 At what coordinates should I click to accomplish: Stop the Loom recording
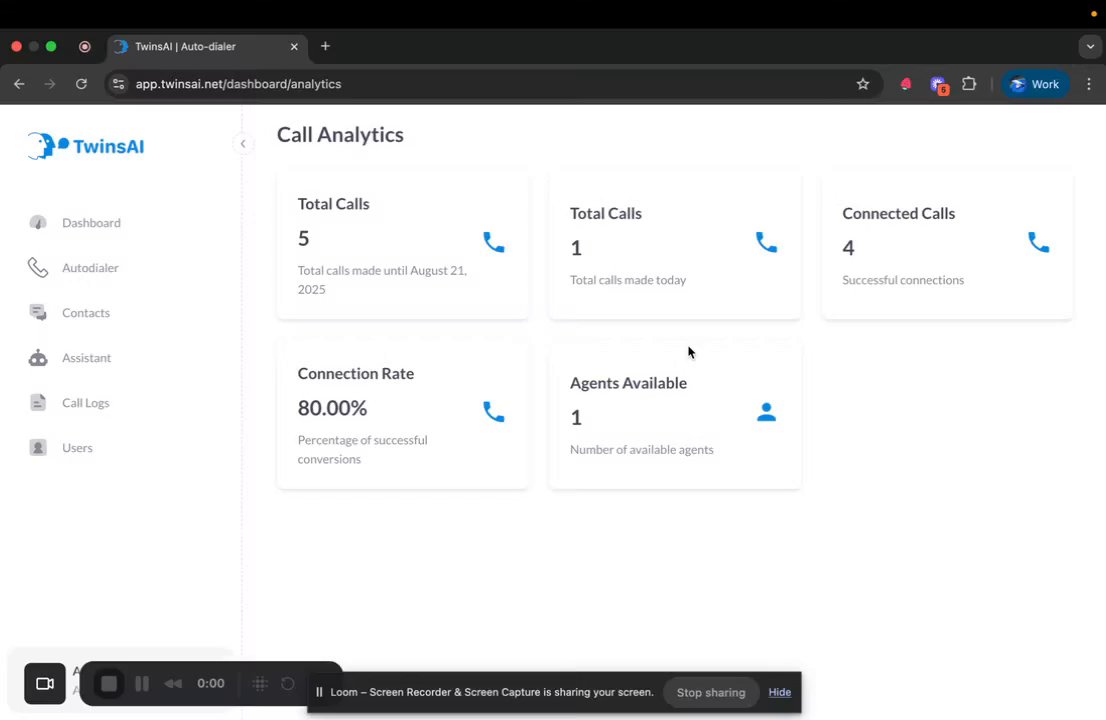tap(109, 684)
